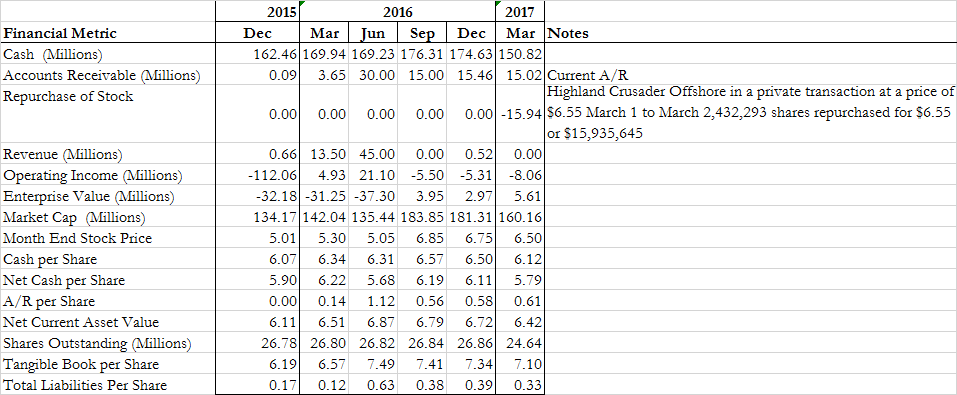The image size is (957, 395).
Task: Click the 'Revenue (Millions)' row label
Action: 108,154
